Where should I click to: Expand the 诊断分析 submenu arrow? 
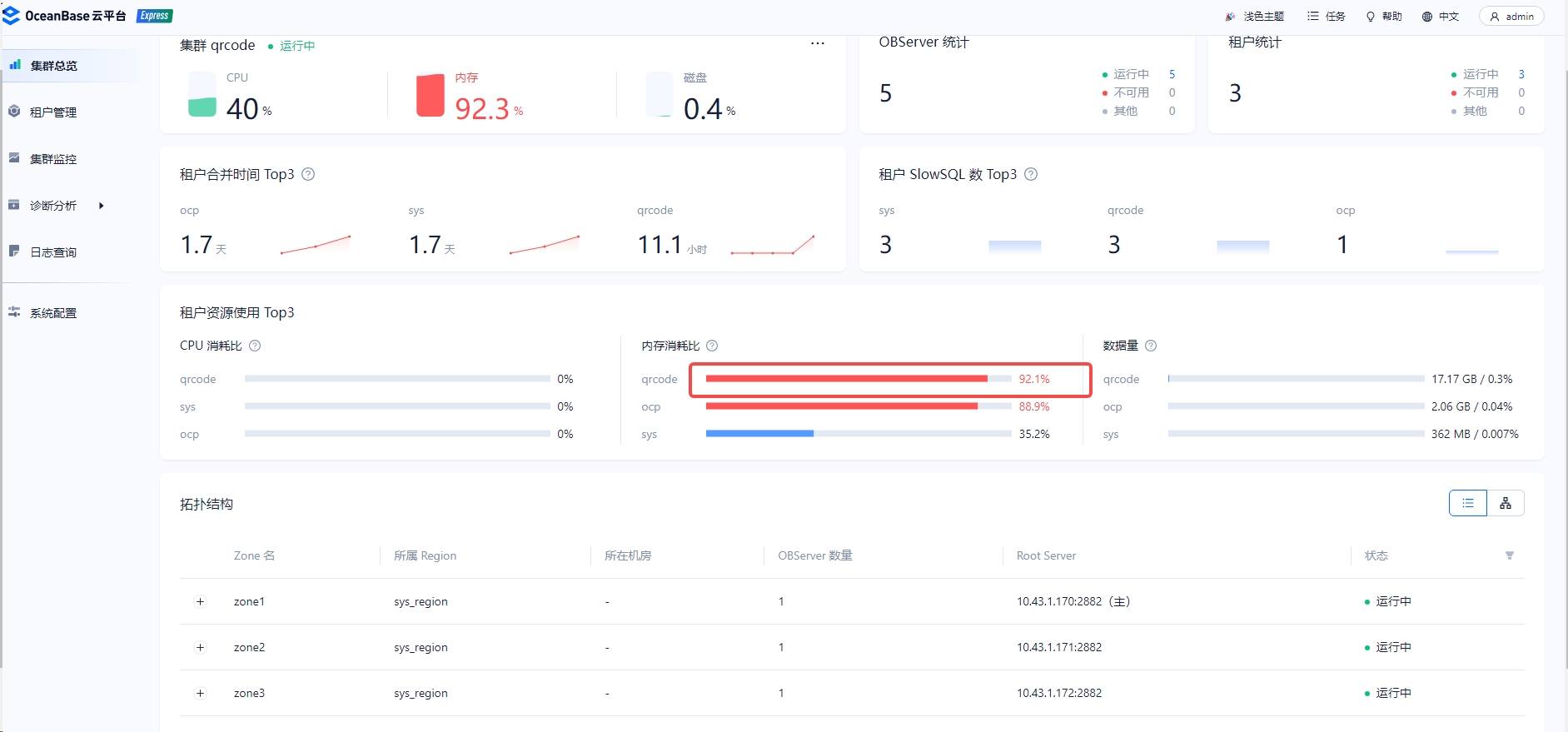102,205
